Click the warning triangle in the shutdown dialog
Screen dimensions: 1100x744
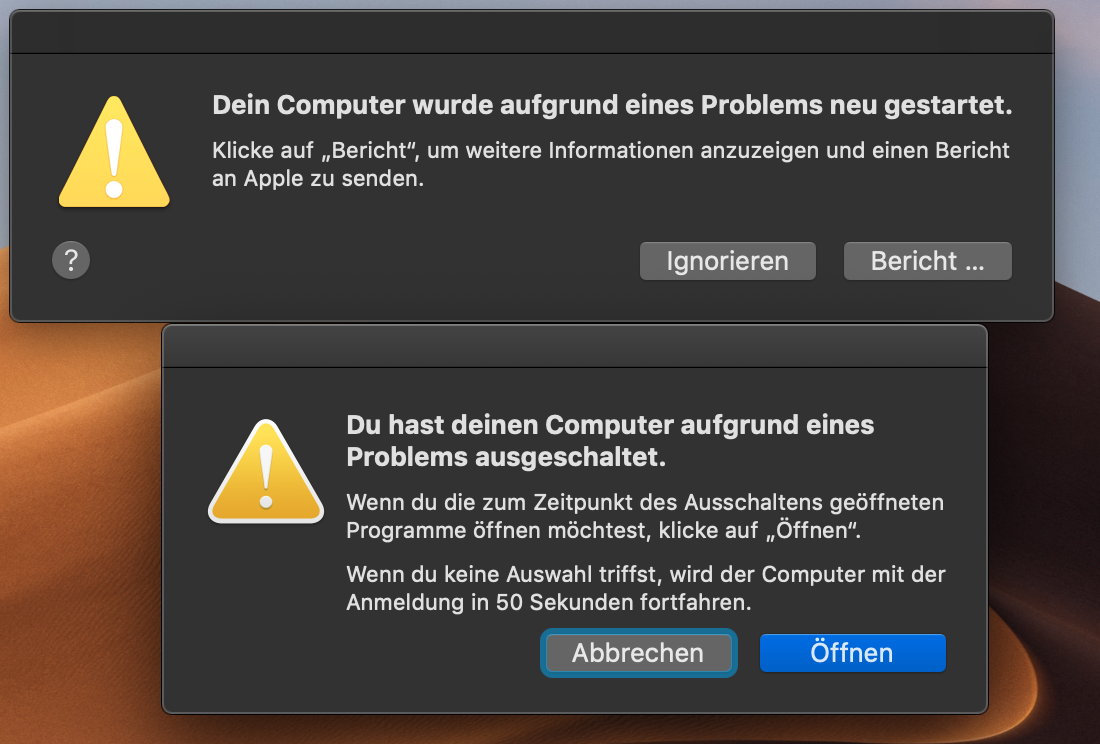click(x=265, y=472)
